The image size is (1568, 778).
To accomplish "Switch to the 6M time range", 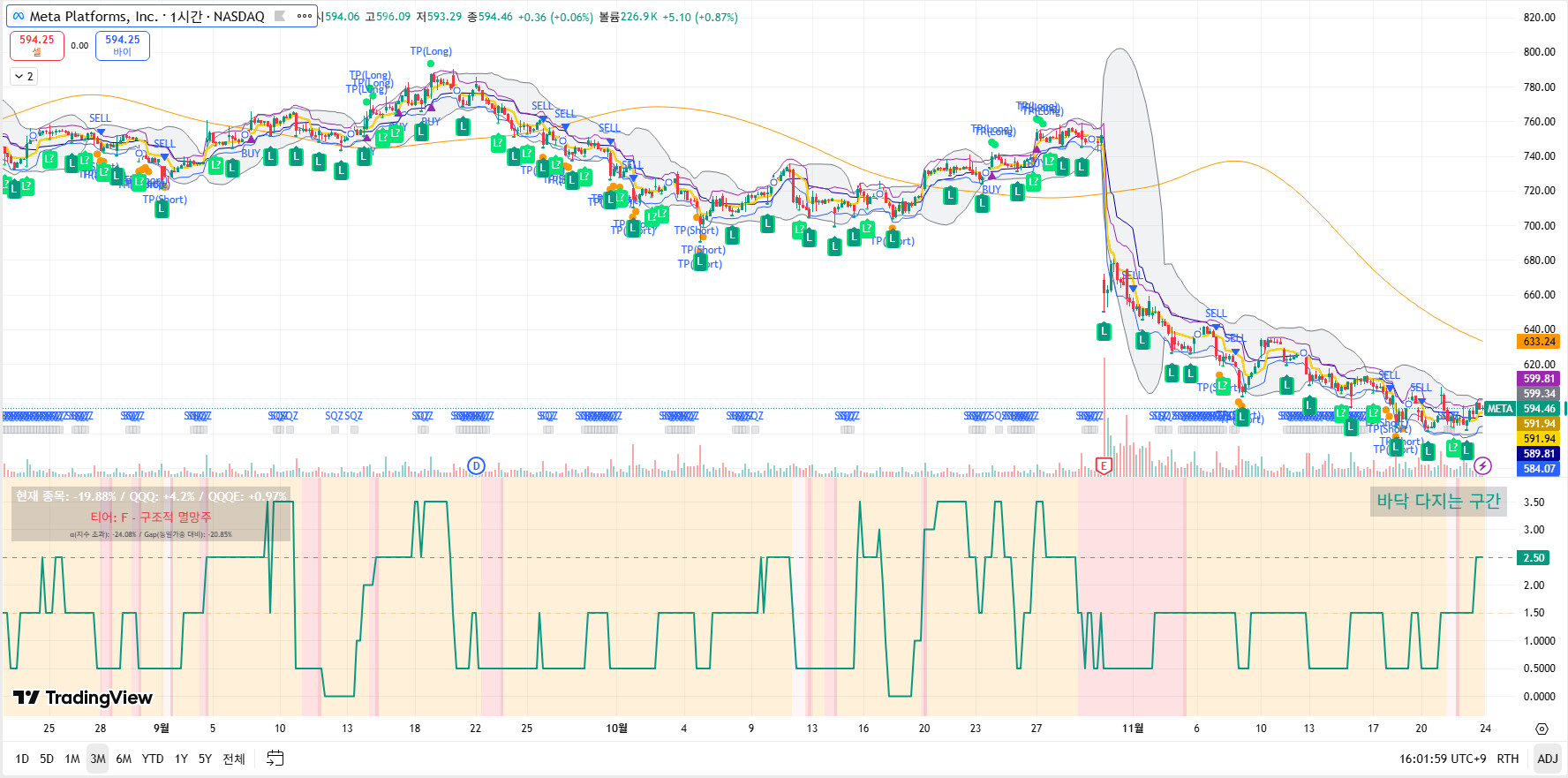I will pos(124,759).
